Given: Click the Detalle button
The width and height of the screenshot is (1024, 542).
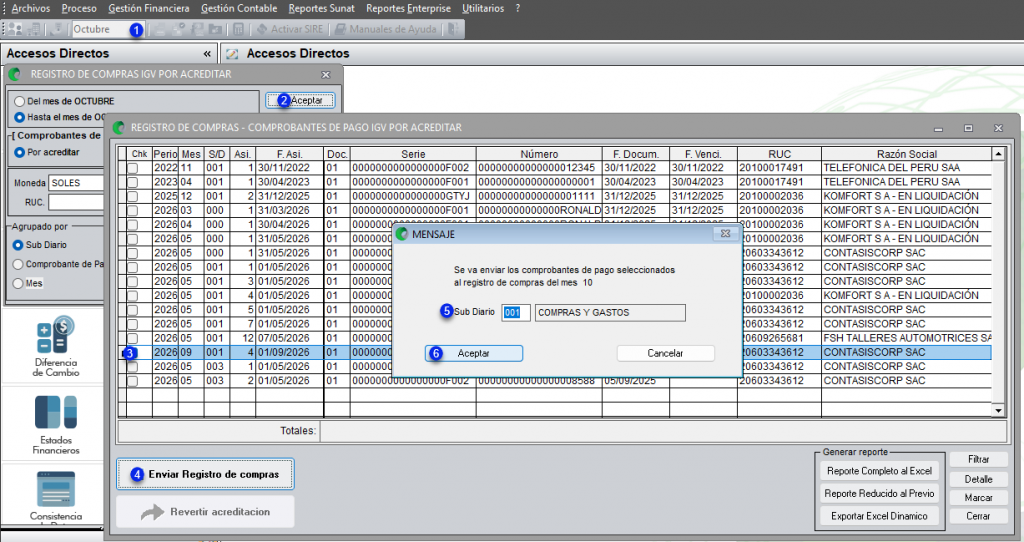Looking at the screenshot, I should (978, 479).
